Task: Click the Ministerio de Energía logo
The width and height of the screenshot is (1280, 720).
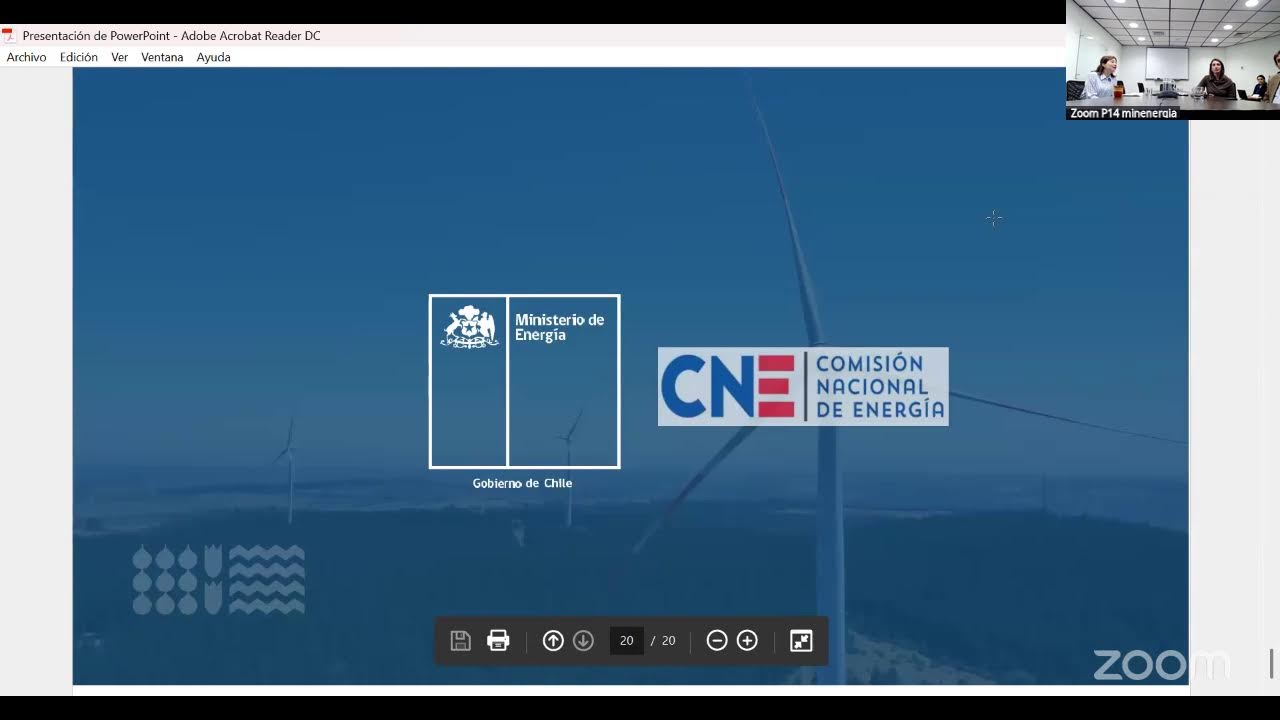Action: pos(524,381)
